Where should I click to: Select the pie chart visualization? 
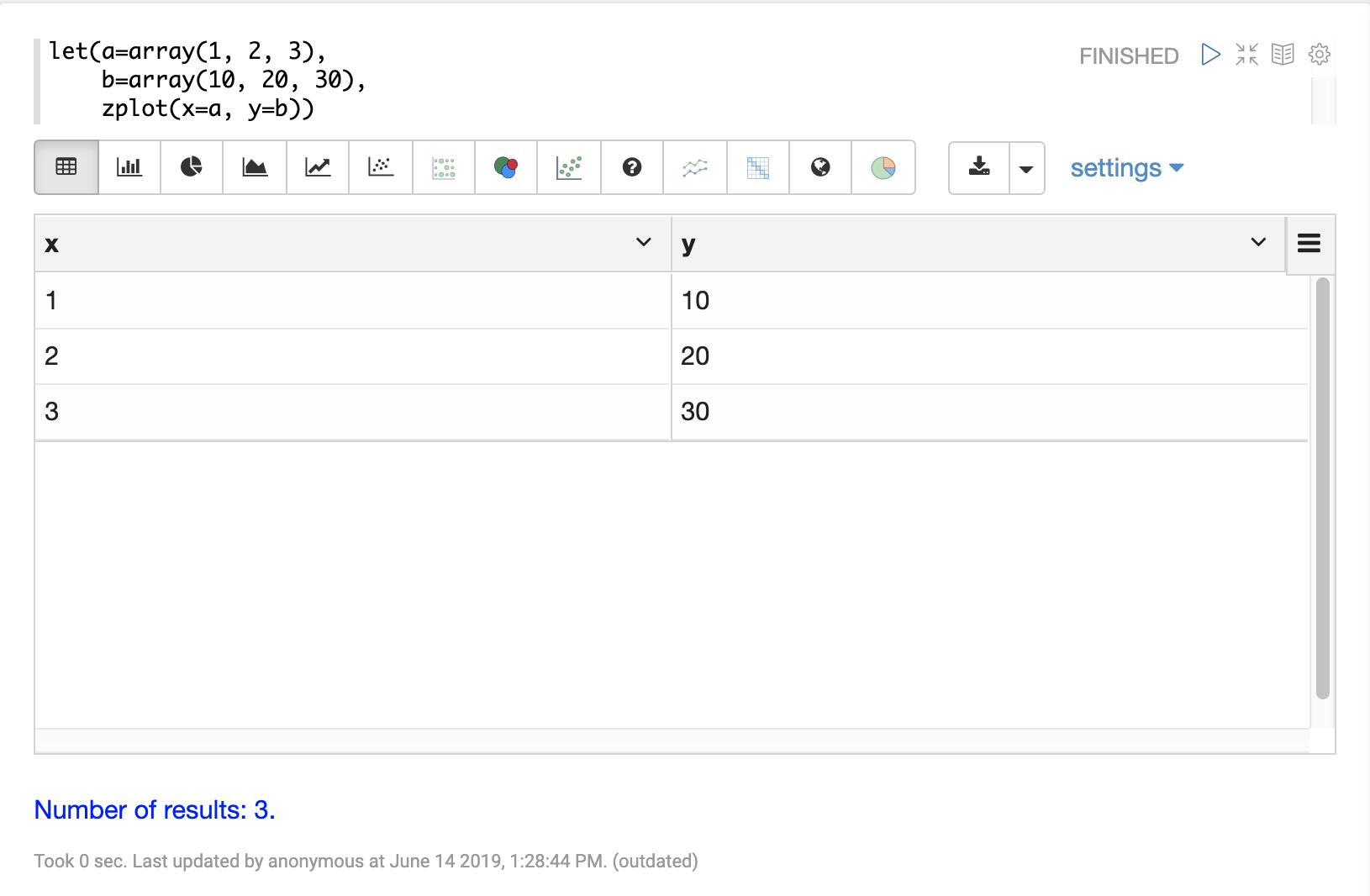pos(192,167)
